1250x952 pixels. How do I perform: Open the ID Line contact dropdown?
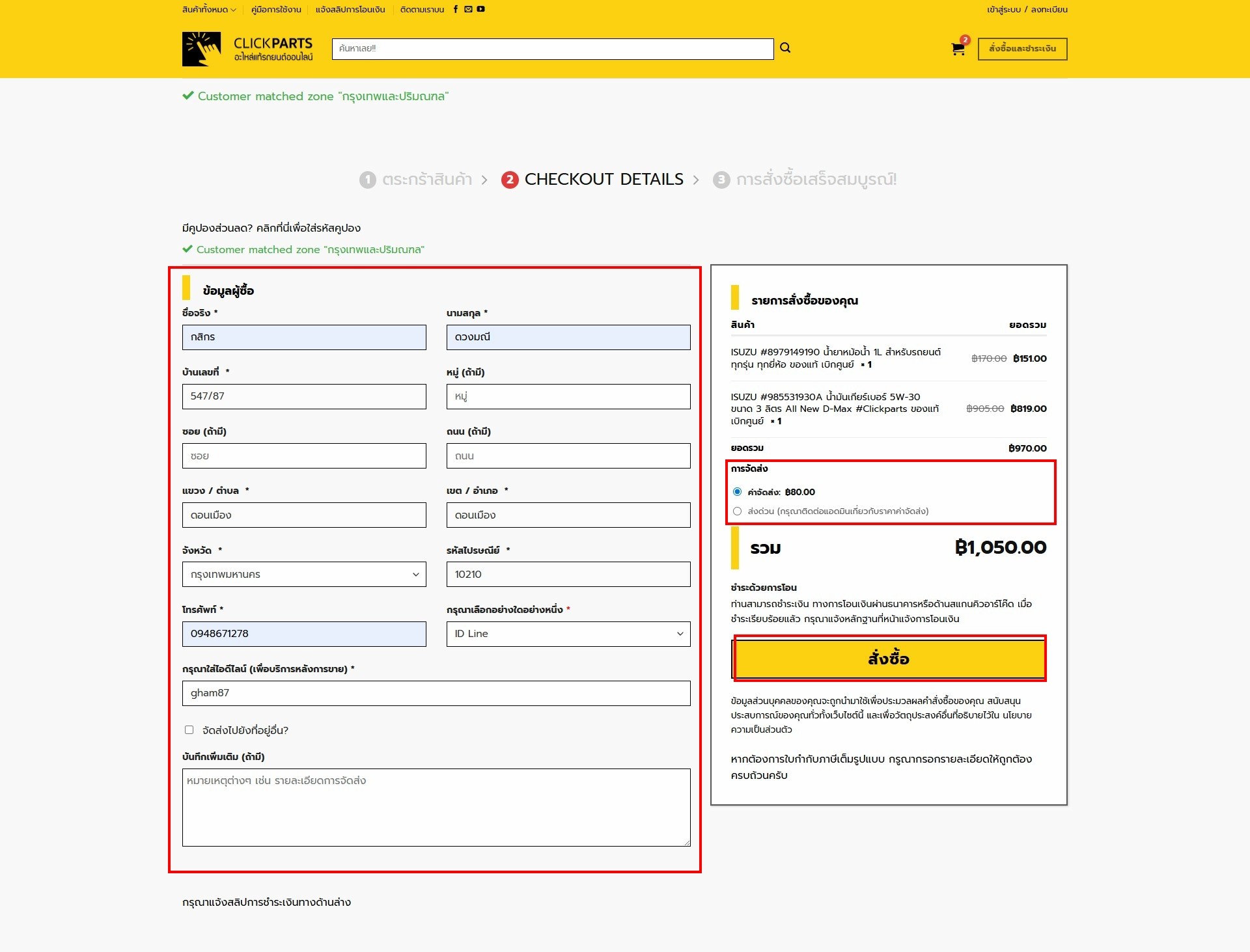tap(568, 634)
